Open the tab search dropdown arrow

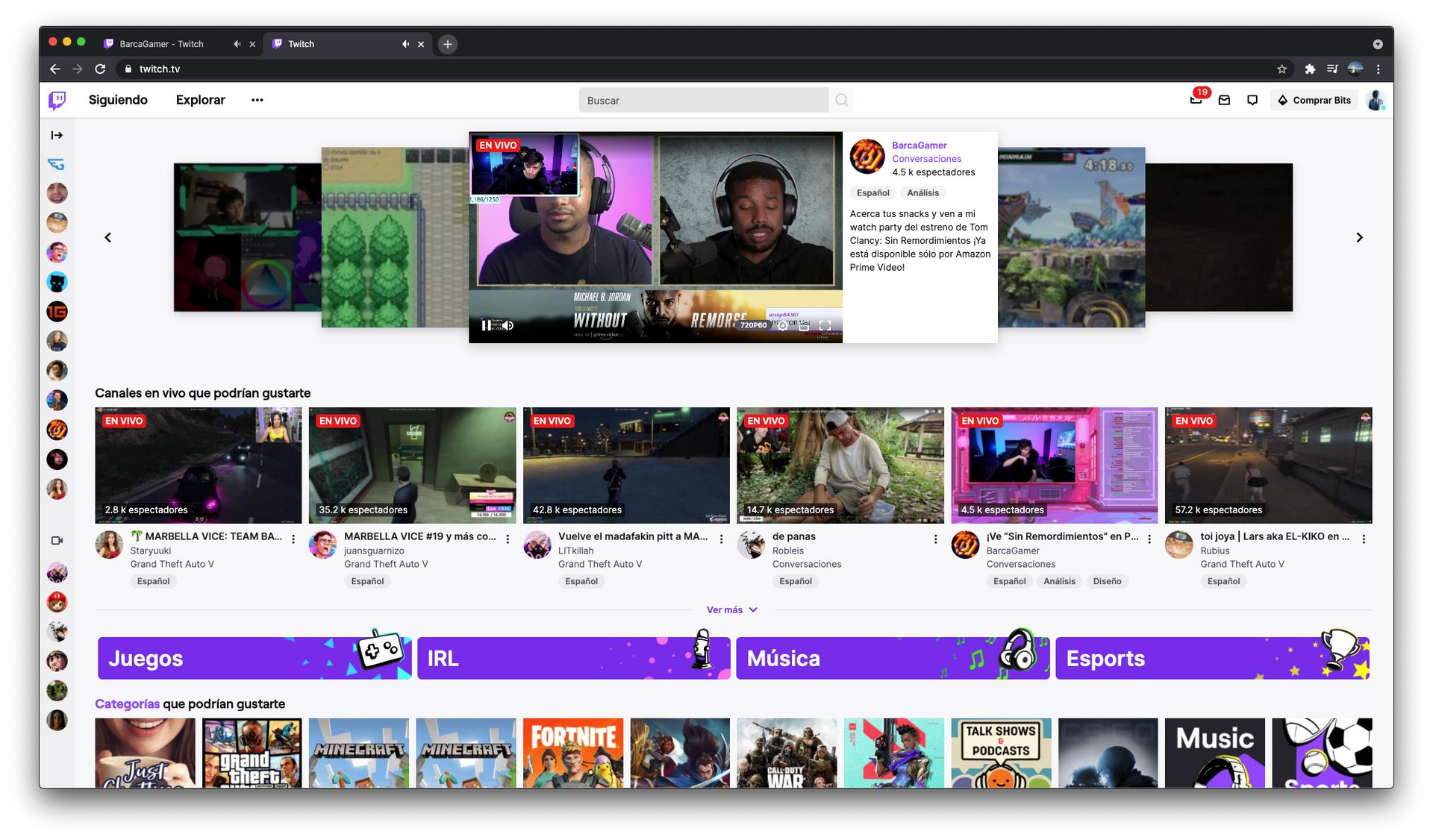[x=1378, y=44]
